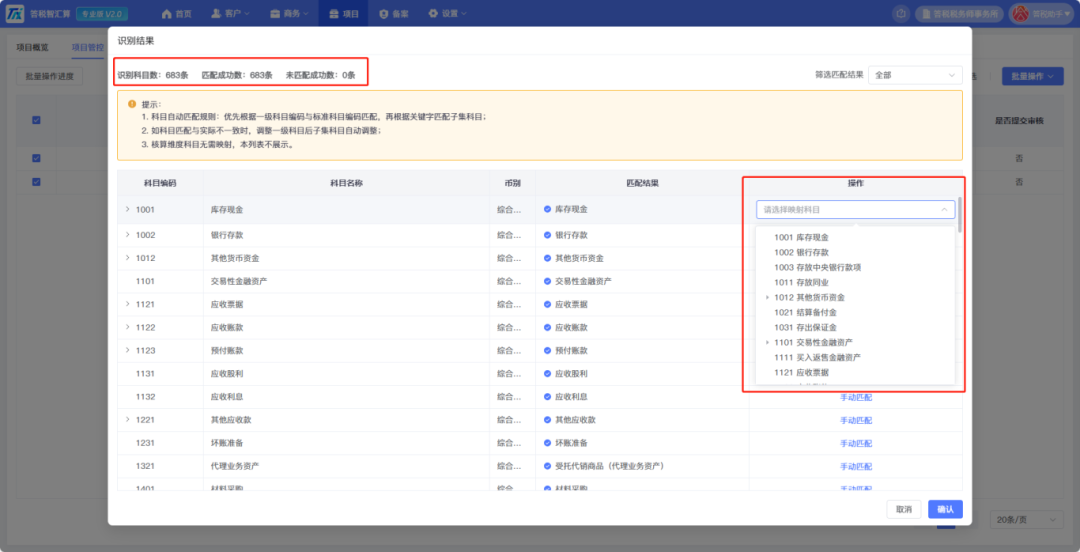
Task: Open the 设置 navigation menu
Action: coord(447,13)
